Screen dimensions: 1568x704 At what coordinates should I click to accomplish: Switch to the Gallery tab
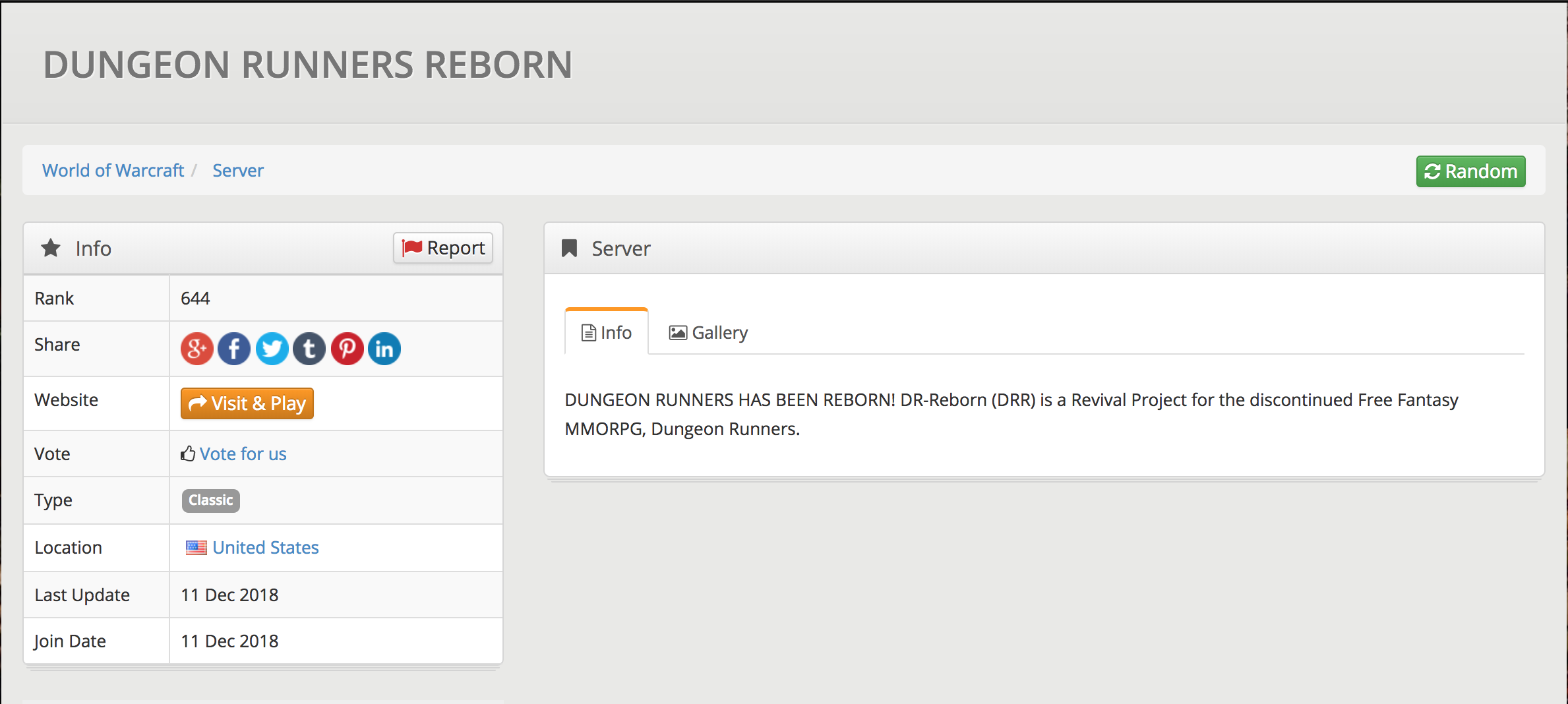pyautogui.click(x=708, y=333)
